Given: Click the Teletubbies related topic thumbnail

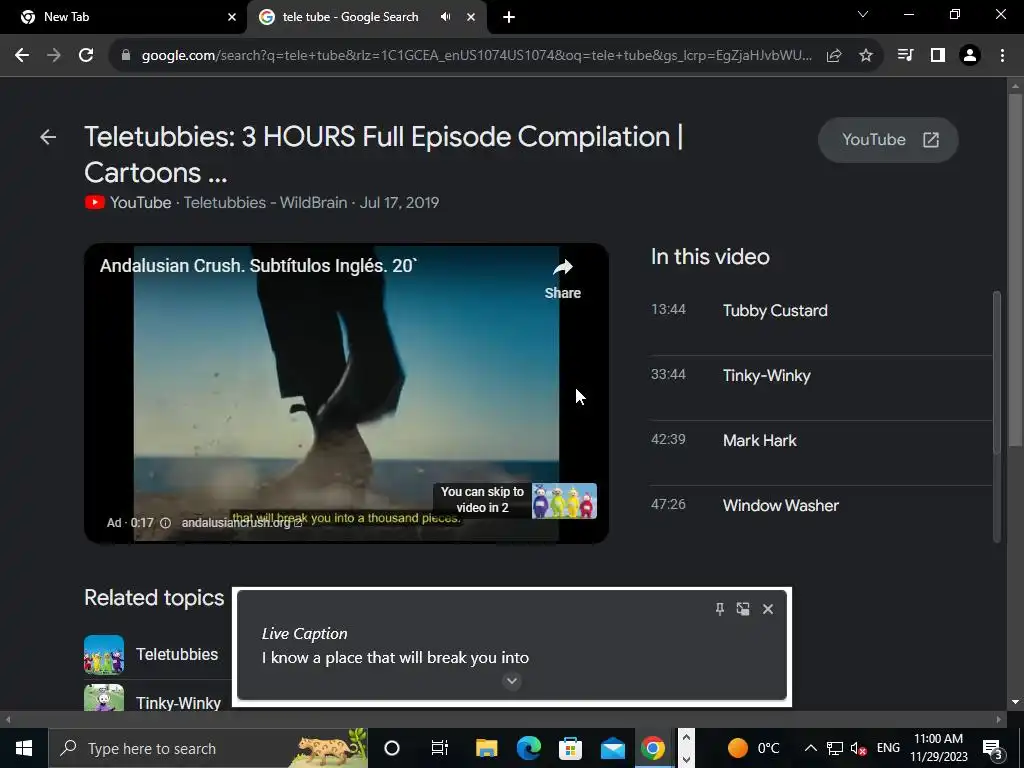Looking at the screenshot, I should click(x=104, y=654).
